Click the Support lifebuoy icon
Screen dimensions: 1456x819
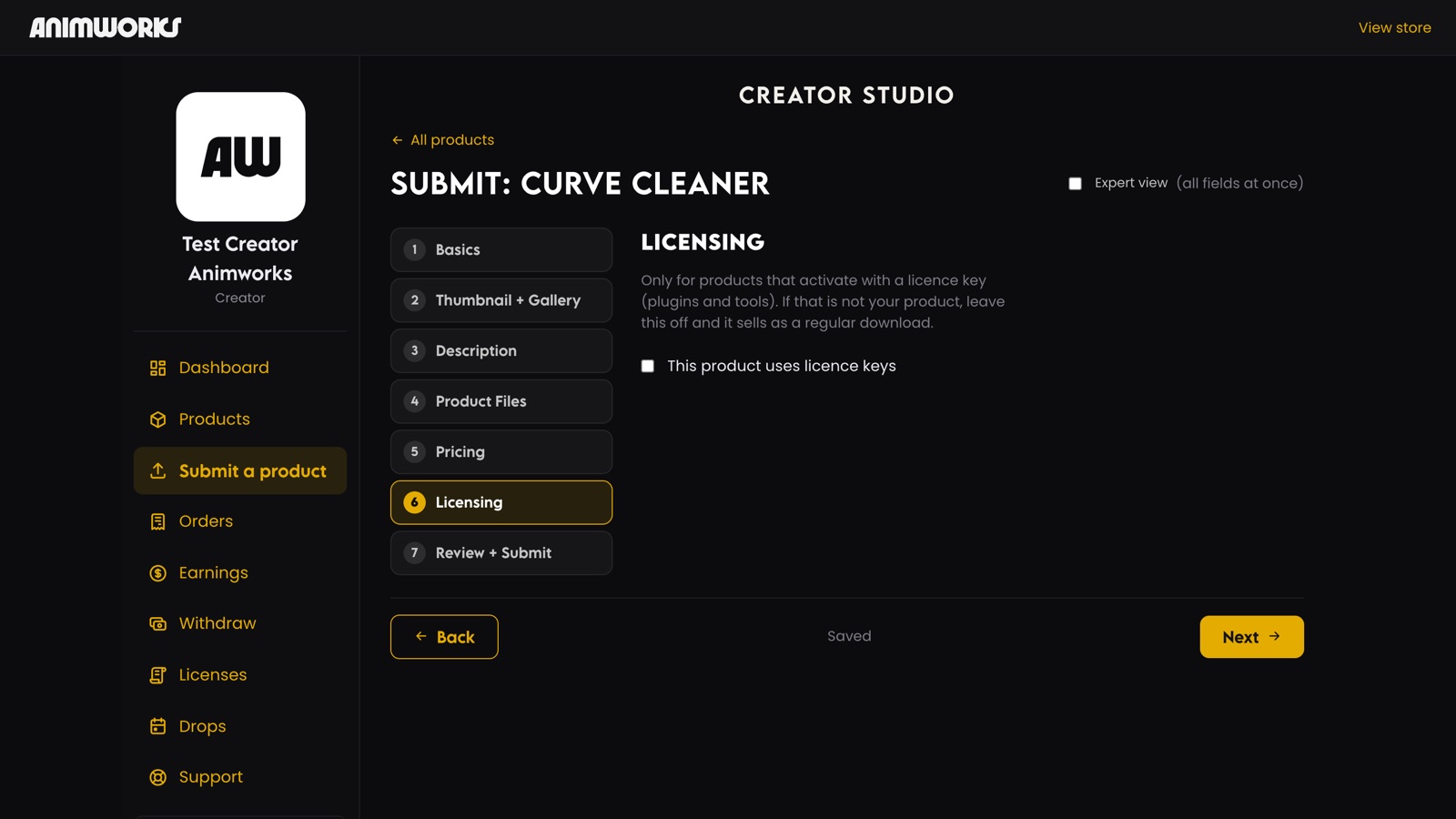[x=157, y=777]
